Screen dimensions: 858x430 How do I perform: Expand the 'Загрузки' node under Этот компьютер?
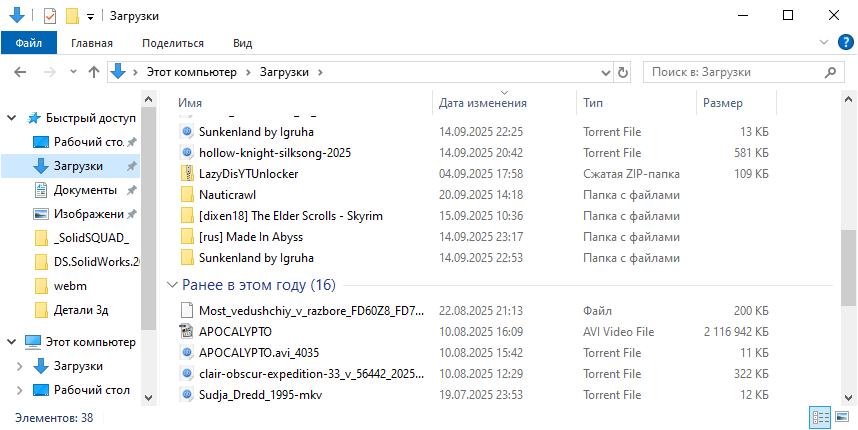pos(19,366)
